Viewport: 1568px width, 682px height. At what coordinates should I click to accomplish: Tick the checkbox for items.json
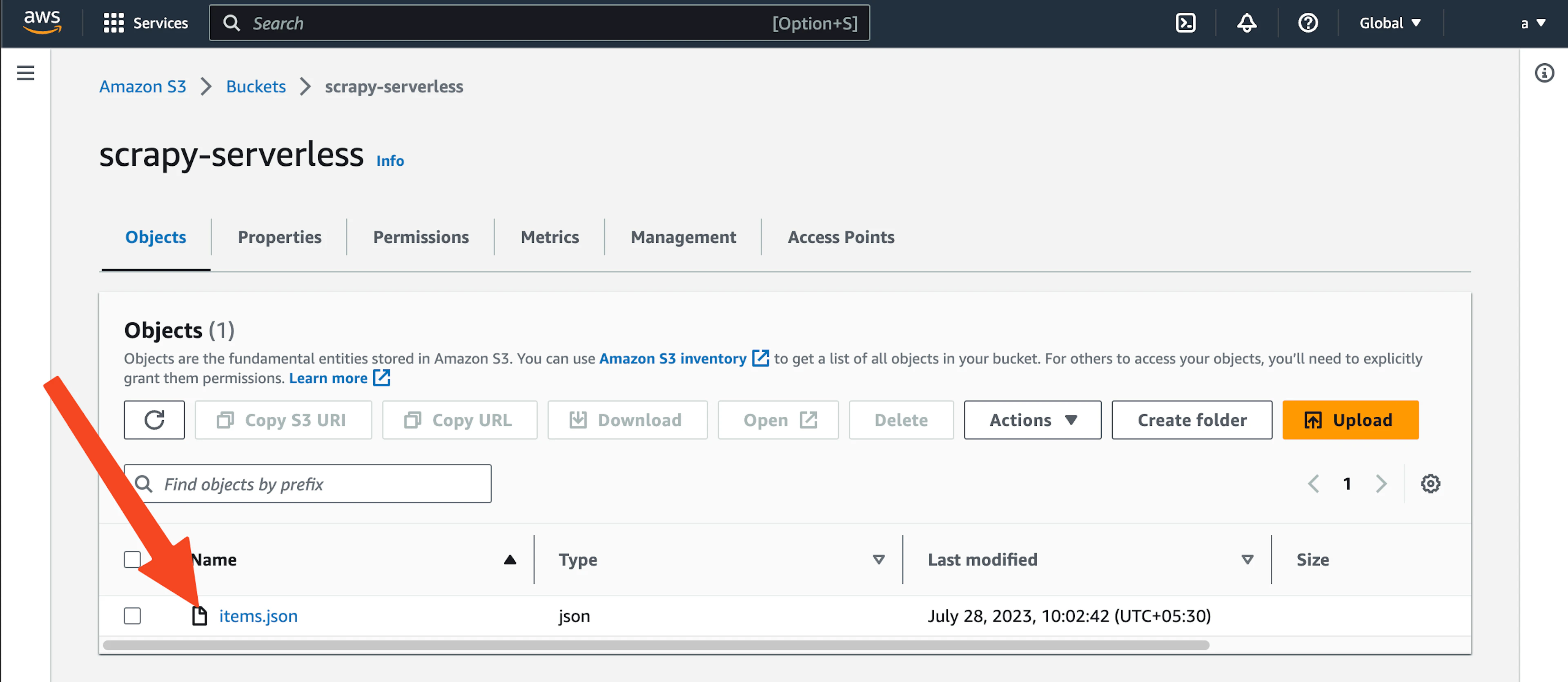(x=132, y=616)
